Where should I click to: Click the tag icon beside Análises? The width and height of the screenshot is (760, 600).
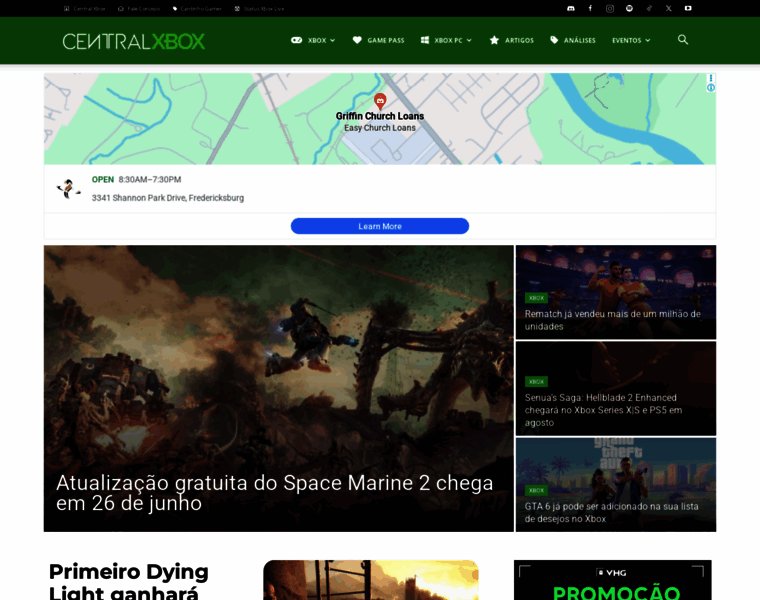[554, 40]
